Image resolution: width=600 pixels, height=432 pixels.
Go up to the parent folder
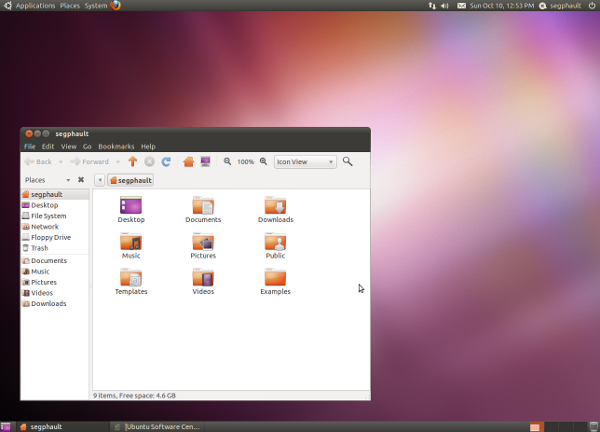tap(133, 161)
